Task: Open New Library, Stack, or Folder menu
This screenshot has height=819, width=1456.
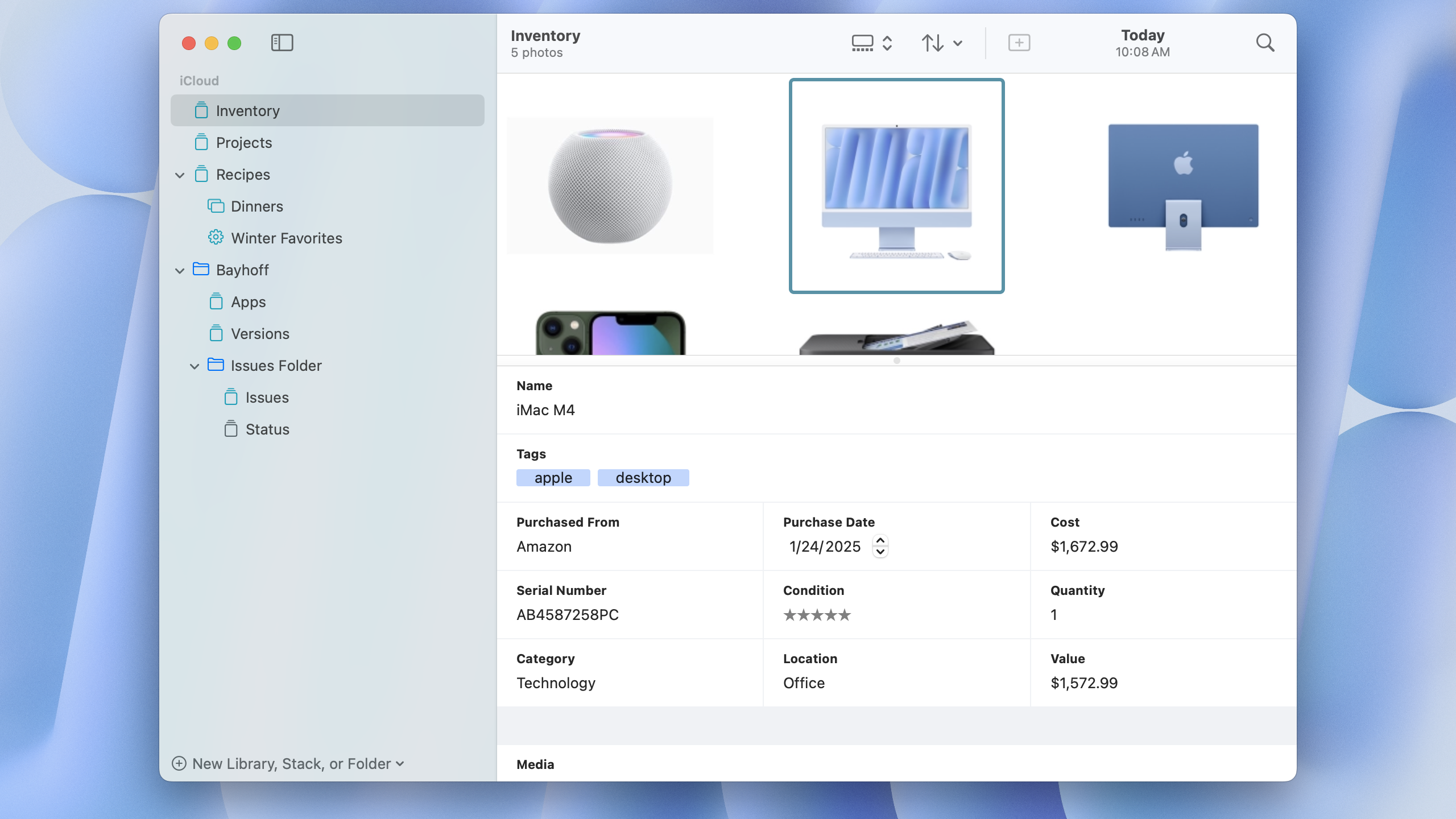Action: click(288, 763)
